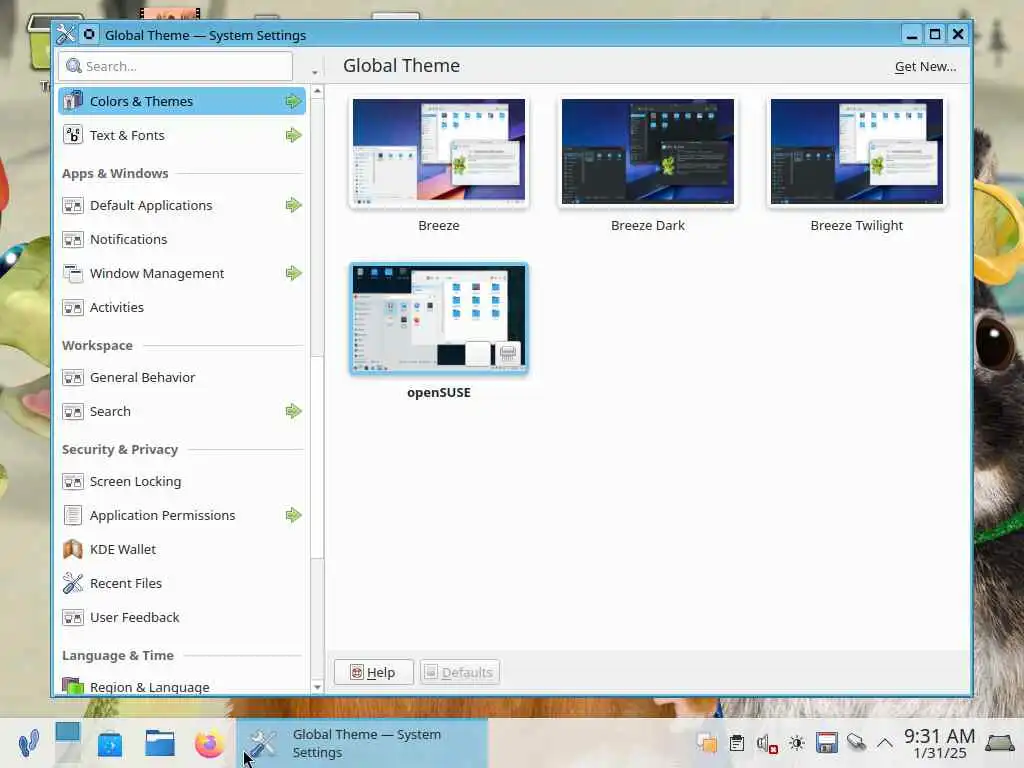Open the floppy disk tray icon

[x=826, y=743]
